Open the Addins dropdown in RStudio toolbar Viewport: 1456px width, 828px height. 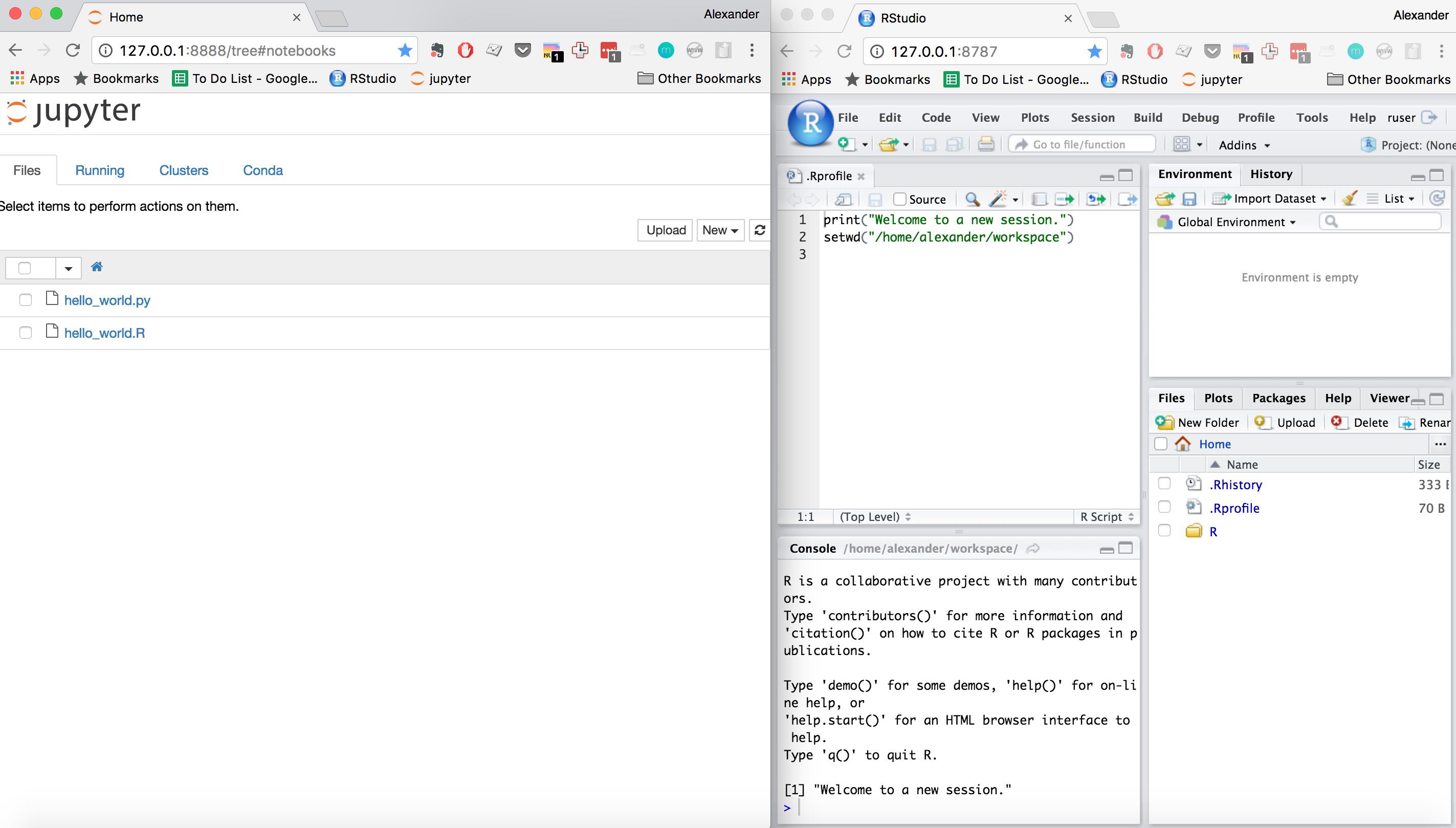[1243, 145]
